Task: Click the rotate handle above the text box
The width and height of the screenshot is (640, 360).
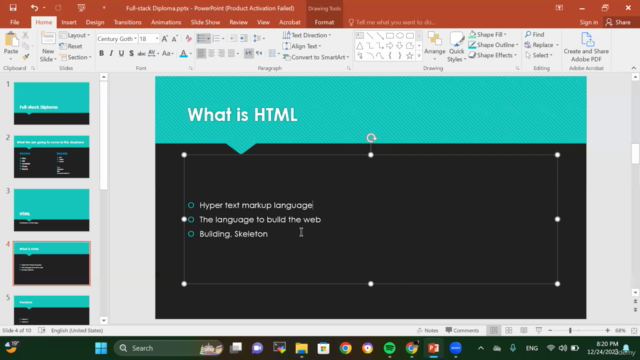Action: 371,138
